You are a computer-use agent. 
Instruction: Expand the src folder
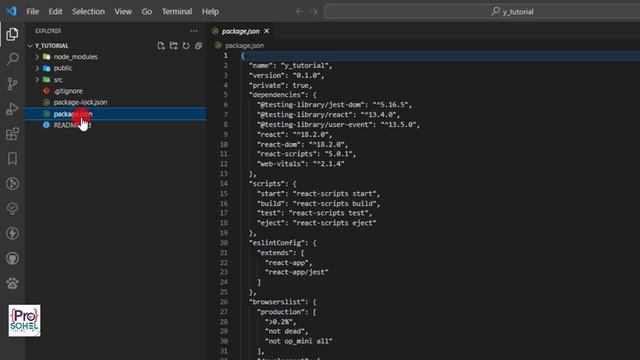coord(37,80)
